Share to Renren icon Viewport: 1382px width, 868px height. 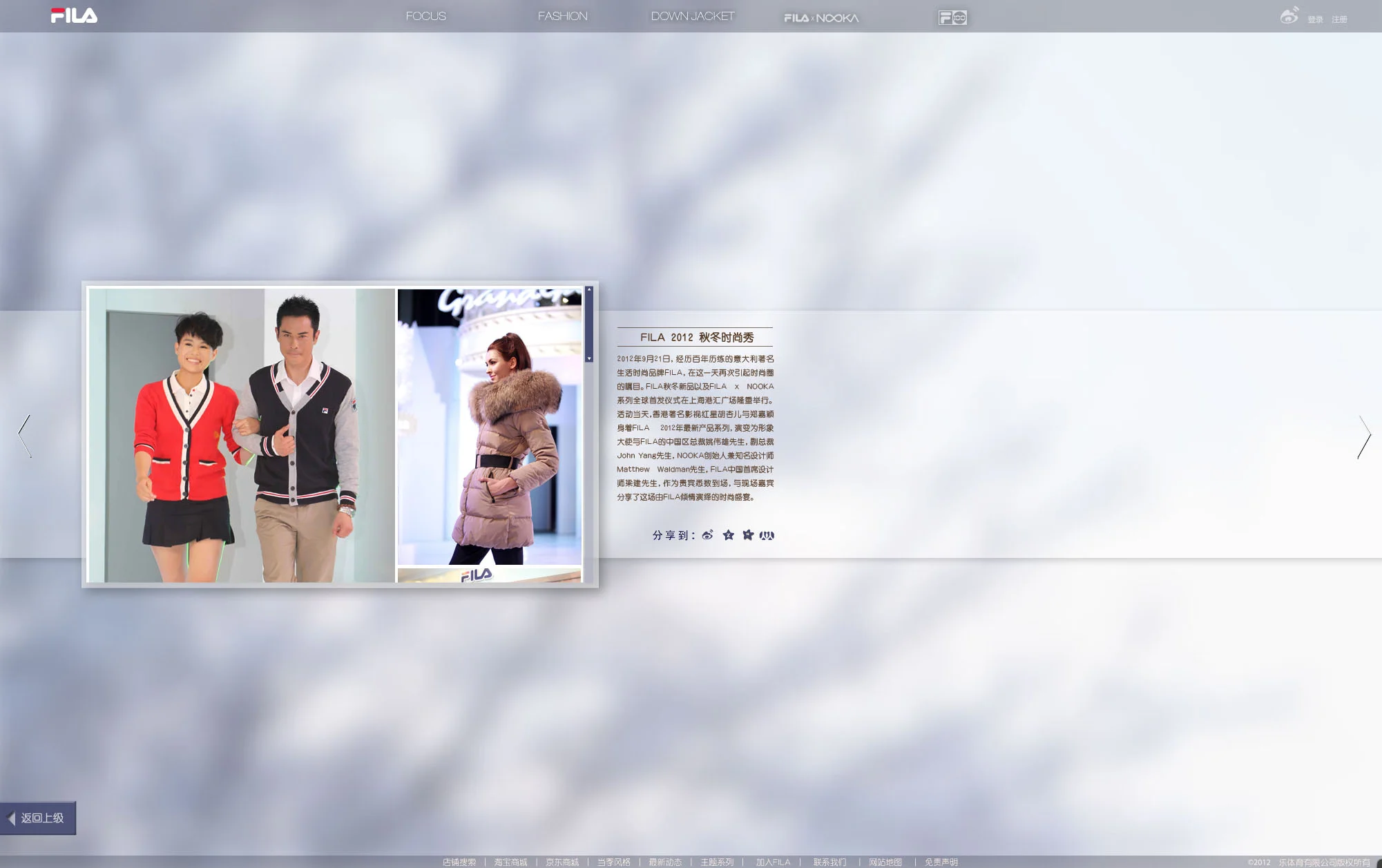(x=767, y=535)
